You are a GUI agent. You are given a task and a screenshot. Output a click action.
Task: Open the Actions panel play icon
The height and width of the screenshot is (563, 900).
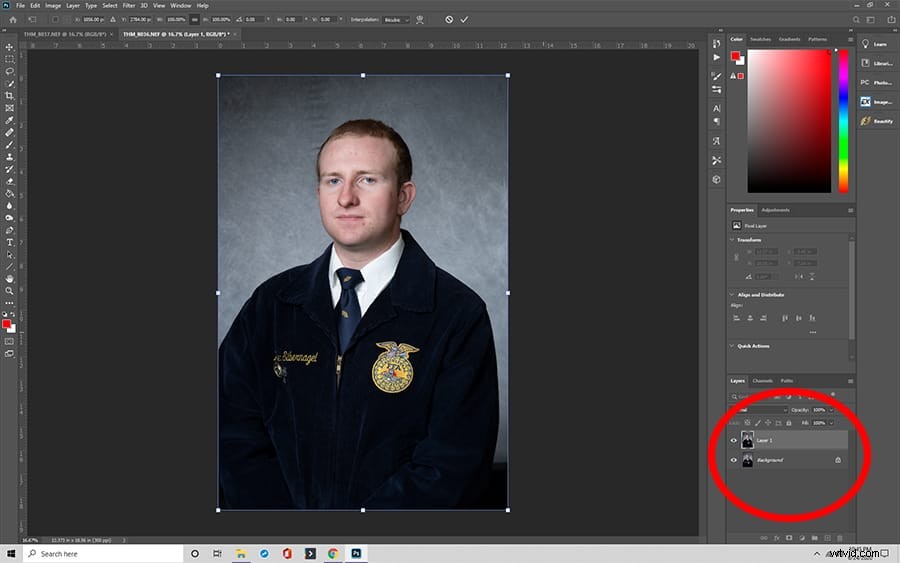(x=716, y=57)
